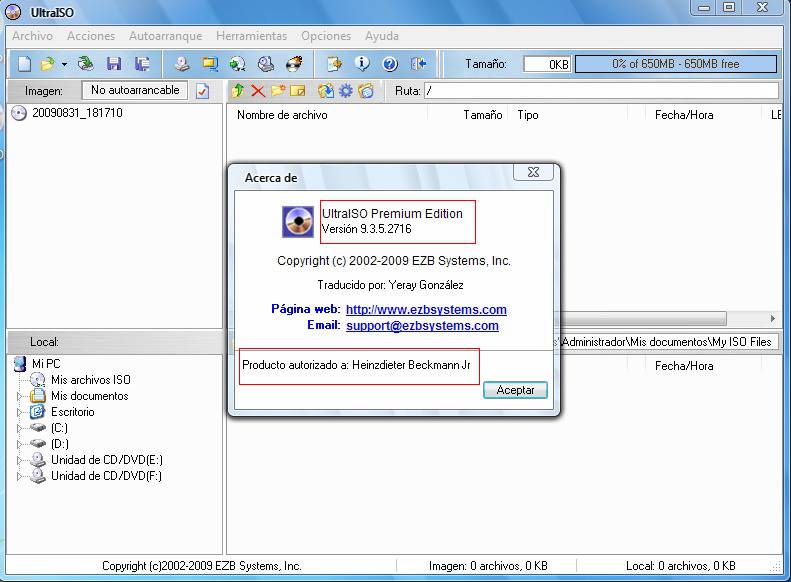The image size is (791, 582).
Task: Open the Acciones menu
Action: point(91,36)
